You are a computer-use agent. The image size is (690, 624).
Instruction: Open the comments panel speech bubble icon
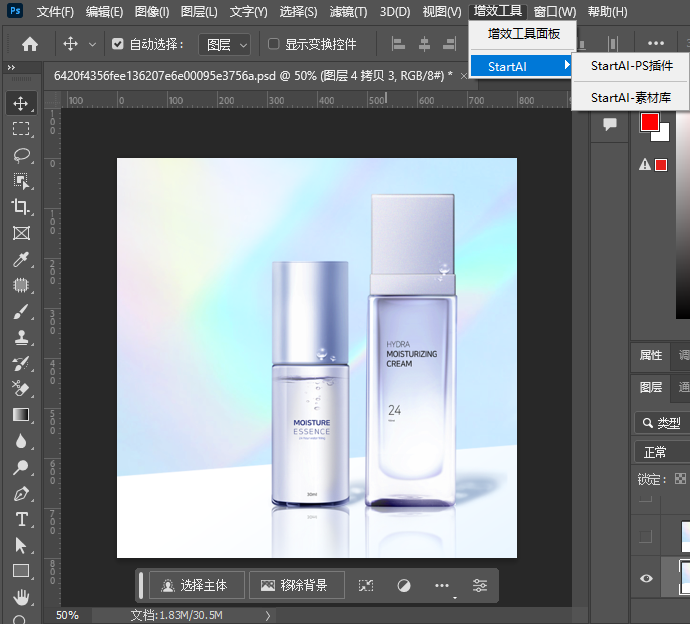[x=610, y=124]
